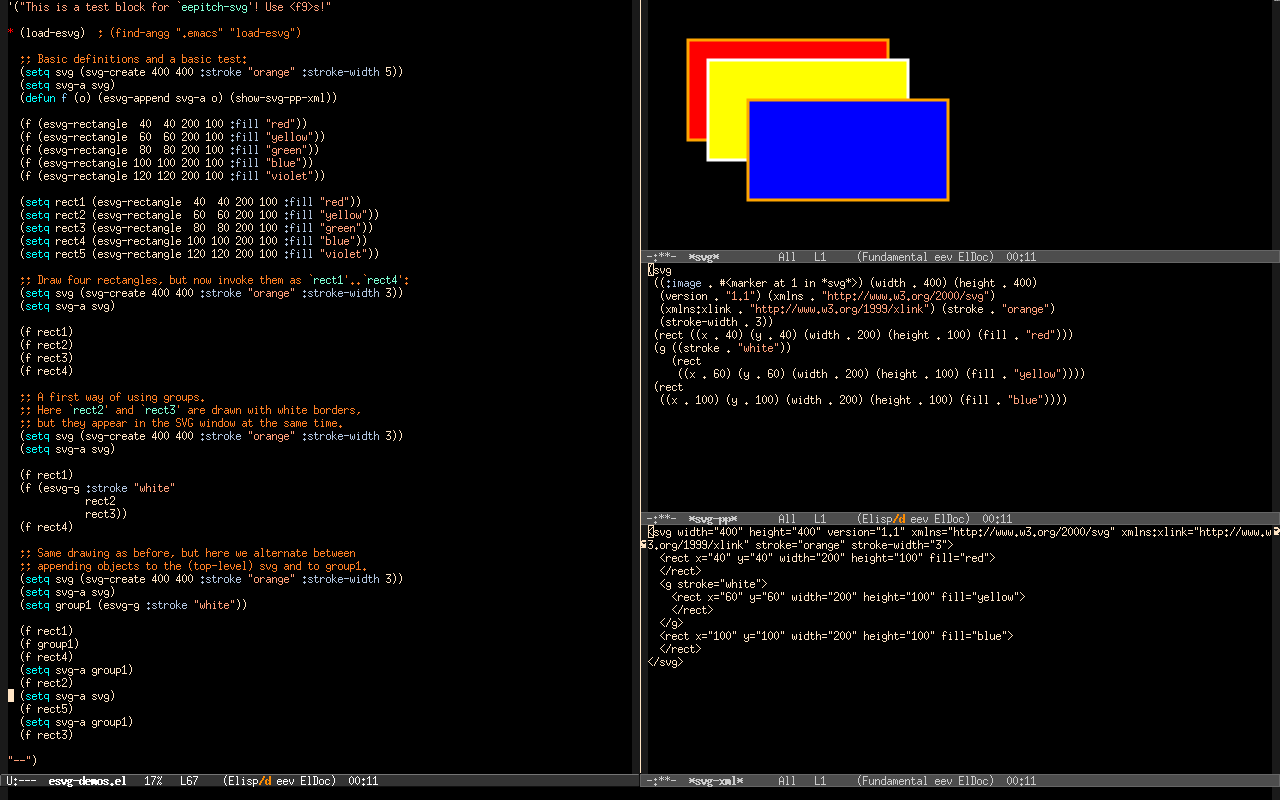Click comment ";; A first way of using groups."

[112, 397]
